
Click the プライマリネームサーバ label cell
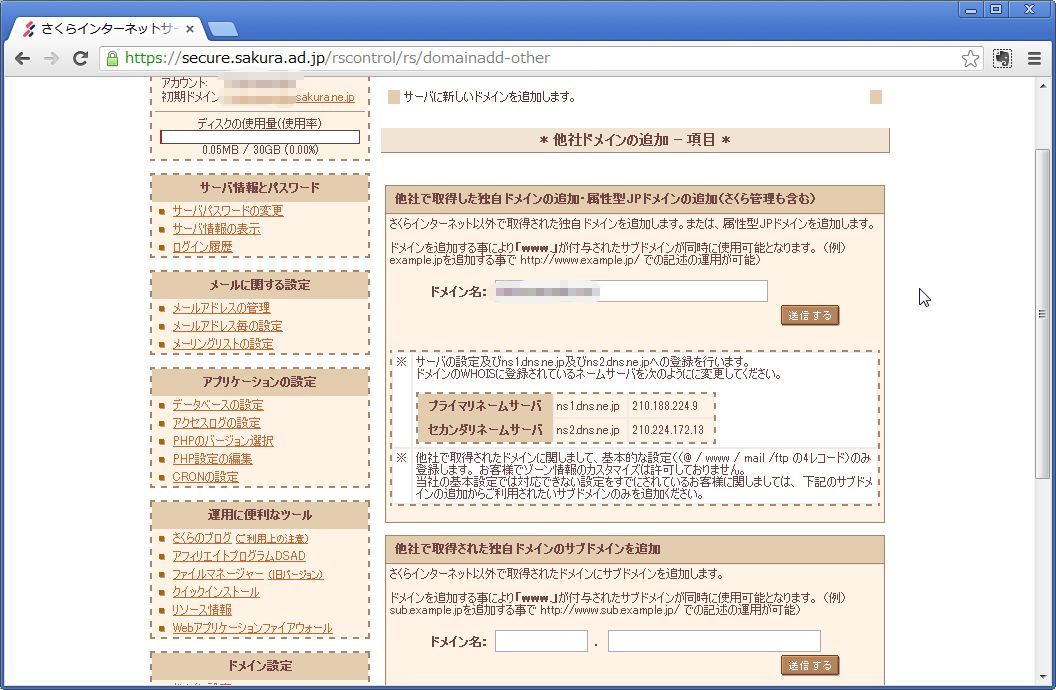[485, 406]
